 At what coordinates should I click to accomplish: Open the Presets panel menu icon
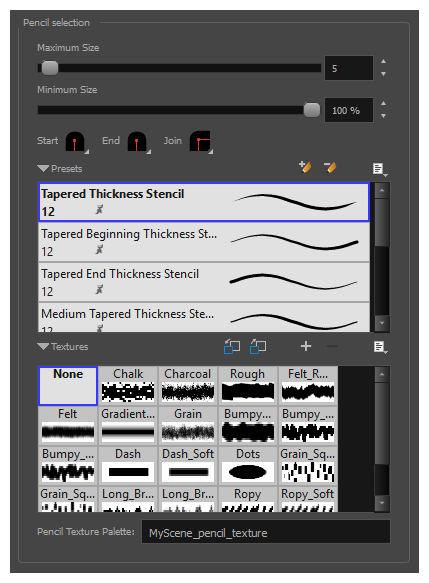point(380,169)
